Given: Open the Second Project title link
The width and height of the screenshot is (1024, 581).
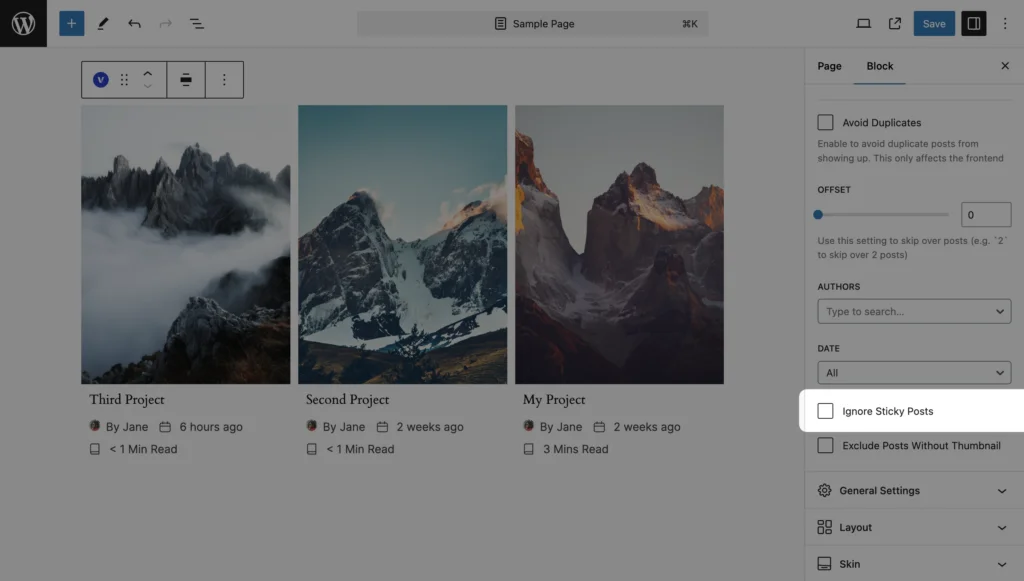Looking at the screenshot, I should pos(347,400).
